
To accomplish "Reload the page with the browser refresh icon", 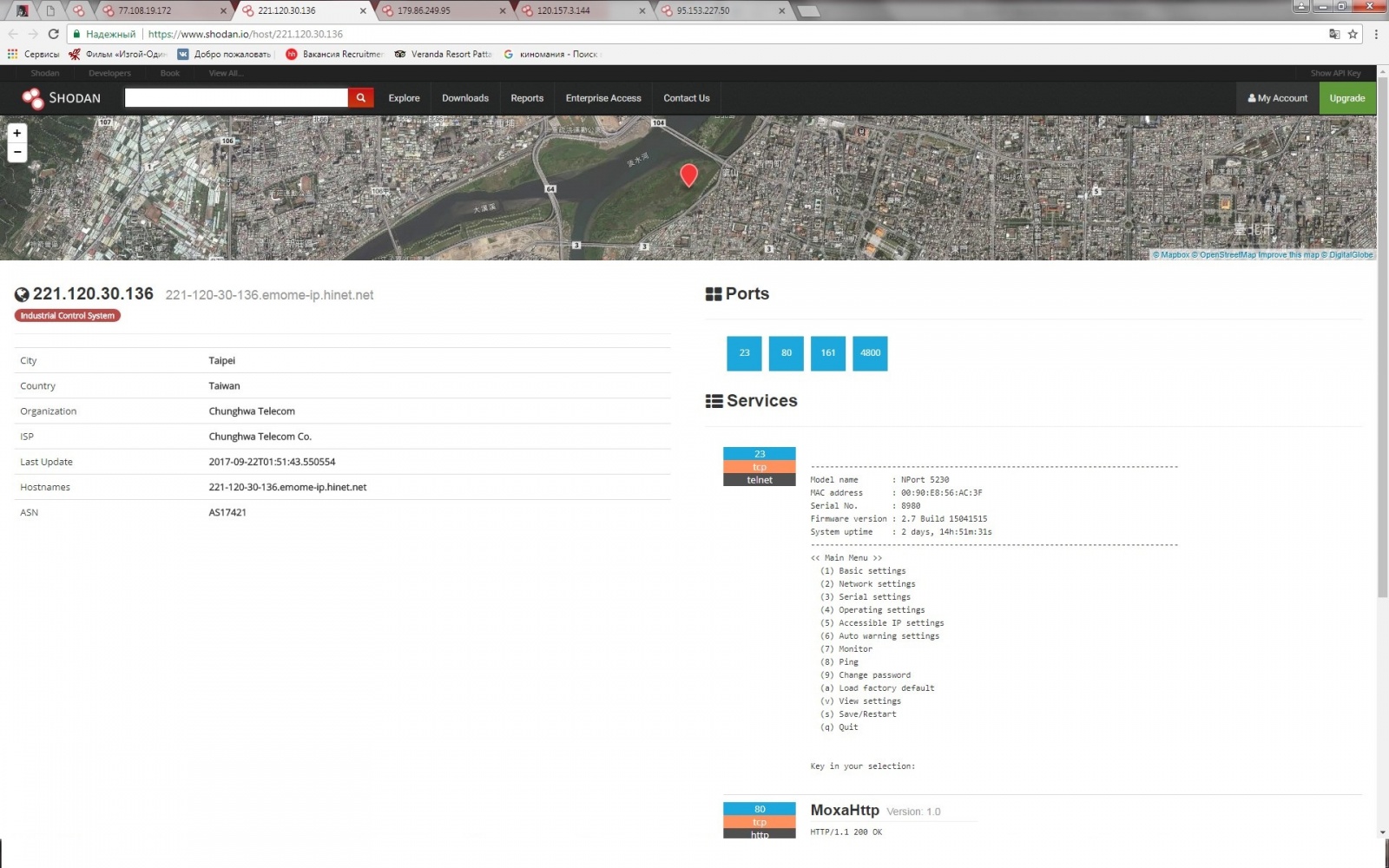I will point(53,34).
